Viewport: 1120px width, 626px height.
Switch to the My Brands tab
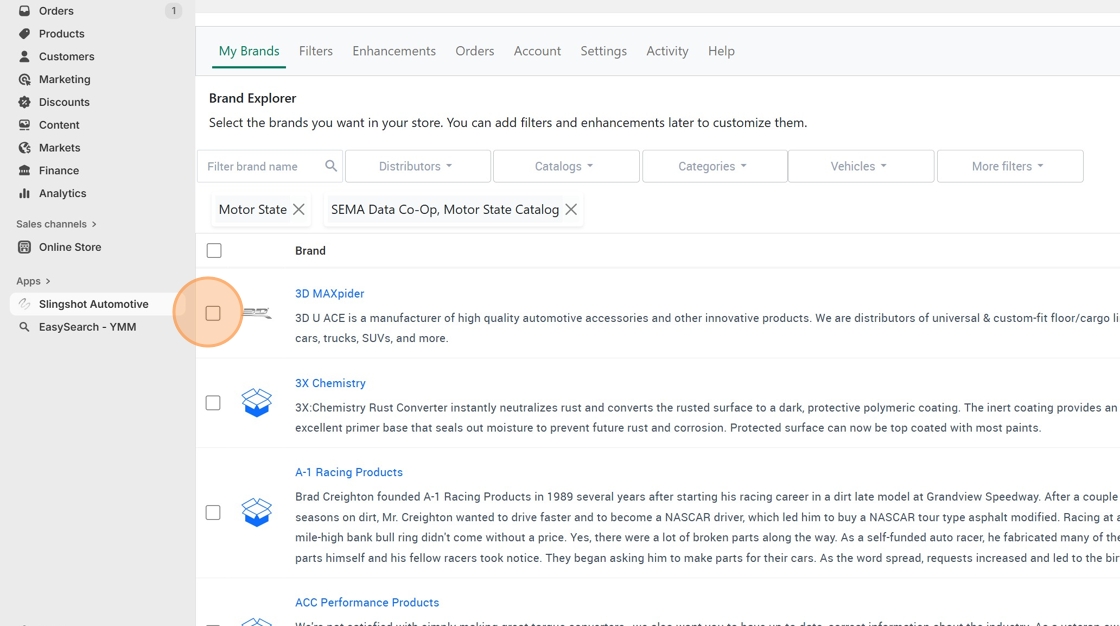coord(249,51)
